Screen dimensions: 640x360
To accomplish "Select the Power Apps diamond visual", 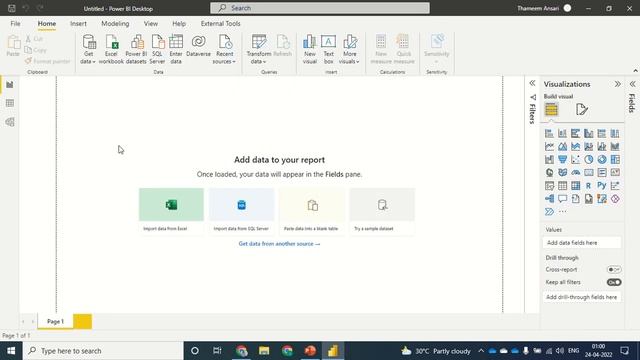I will click(615, 199).
